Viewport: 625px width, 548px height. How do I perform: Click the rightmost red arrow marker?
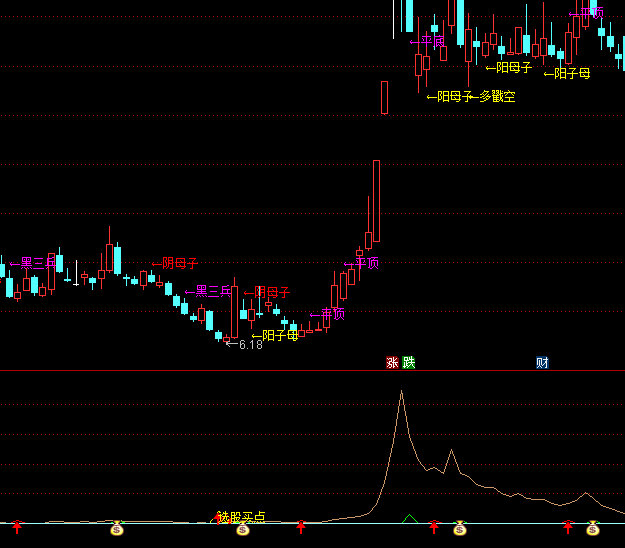coord(568,526)
